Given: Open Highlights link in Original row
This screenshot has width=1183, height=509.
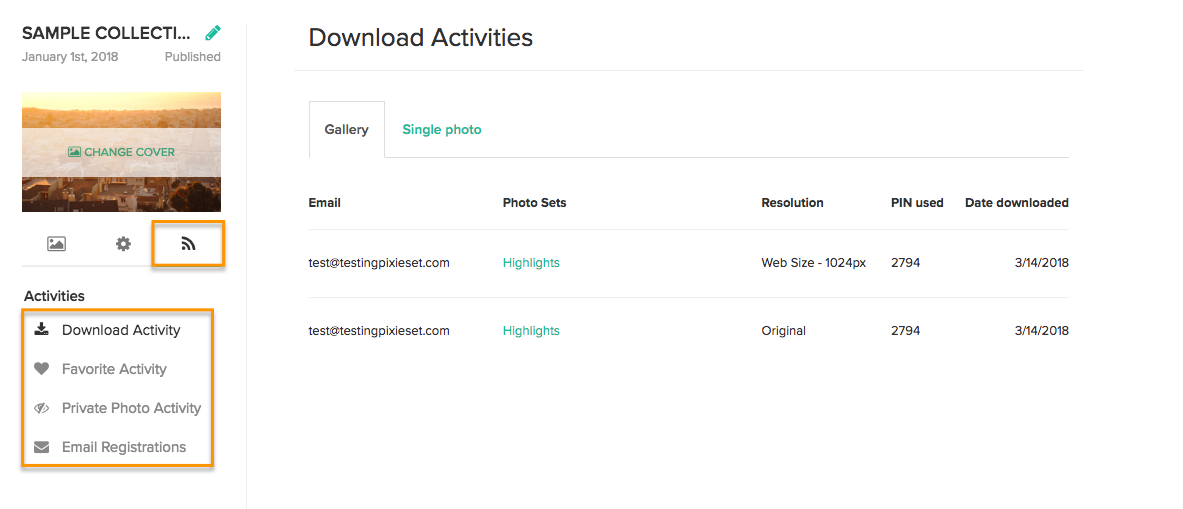Looking at the screenshot, I should point(531,330).
